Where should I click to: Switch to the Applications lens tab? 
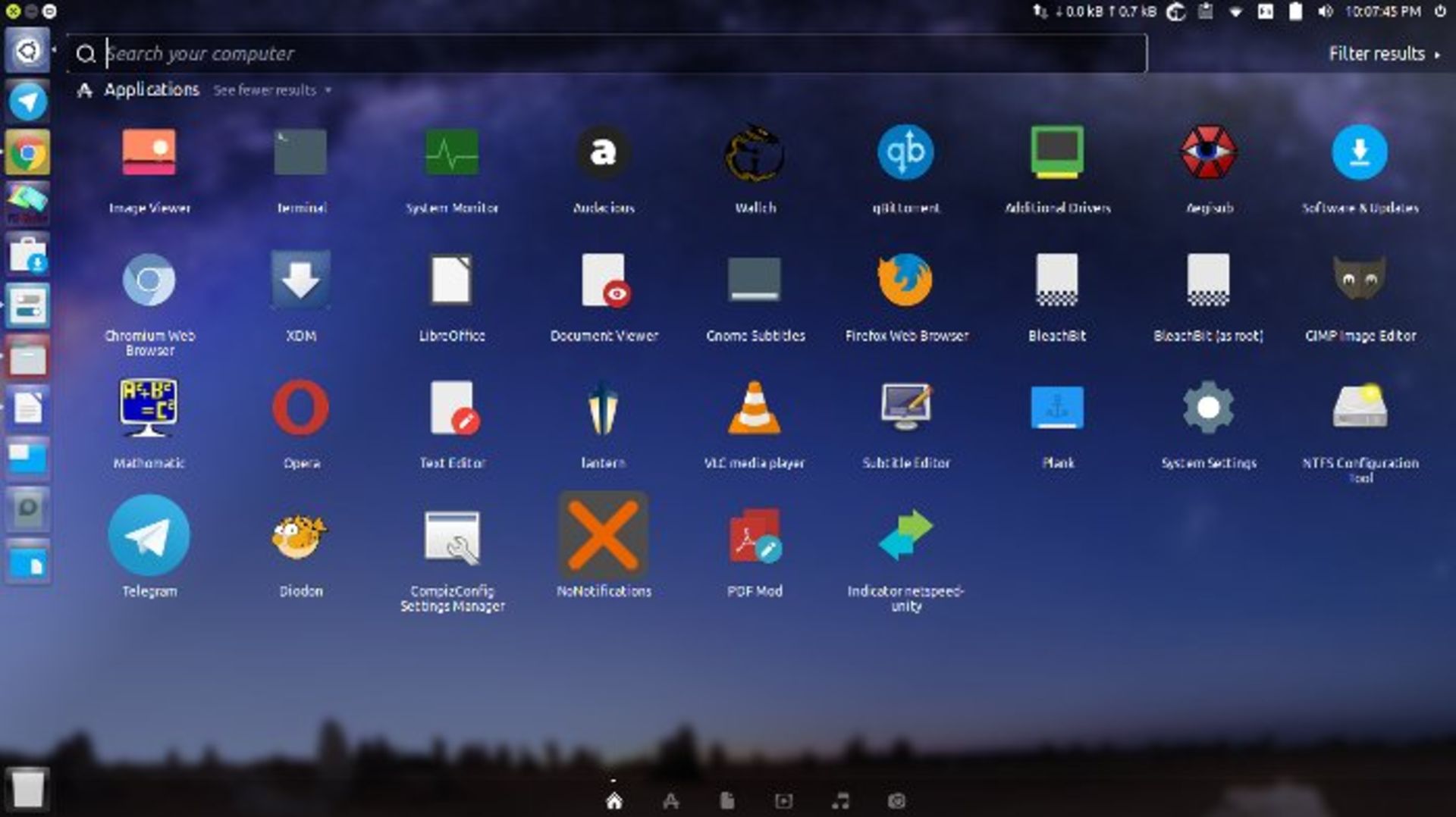670,801
